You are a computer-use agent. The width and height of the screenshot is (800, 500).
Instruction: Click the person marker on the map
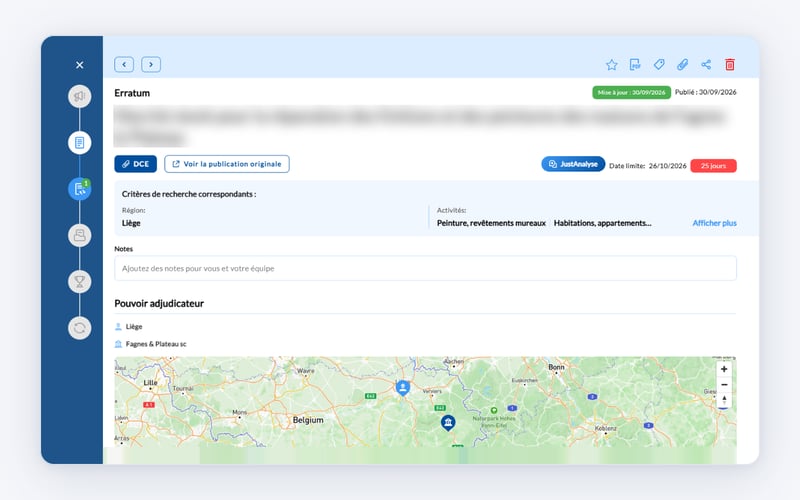tap(403, 388)
